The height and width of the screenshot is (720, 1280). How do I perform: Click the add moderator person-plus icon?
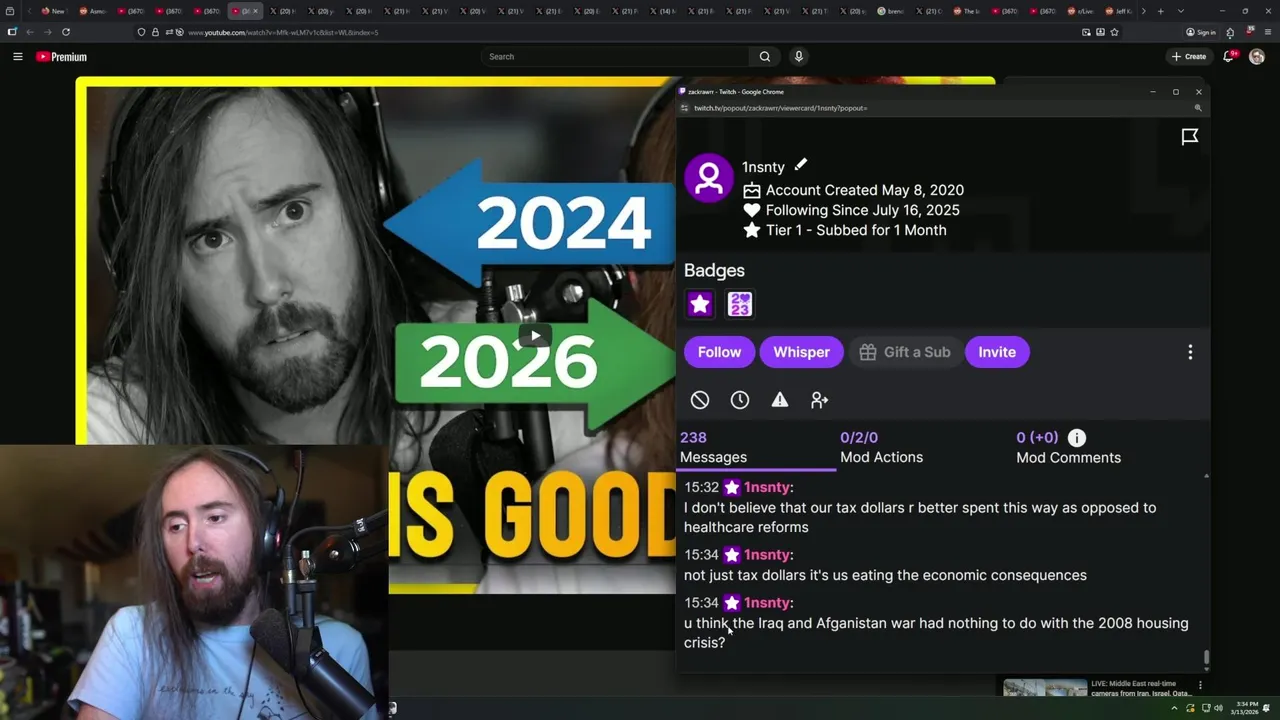(x=820, y=400)
